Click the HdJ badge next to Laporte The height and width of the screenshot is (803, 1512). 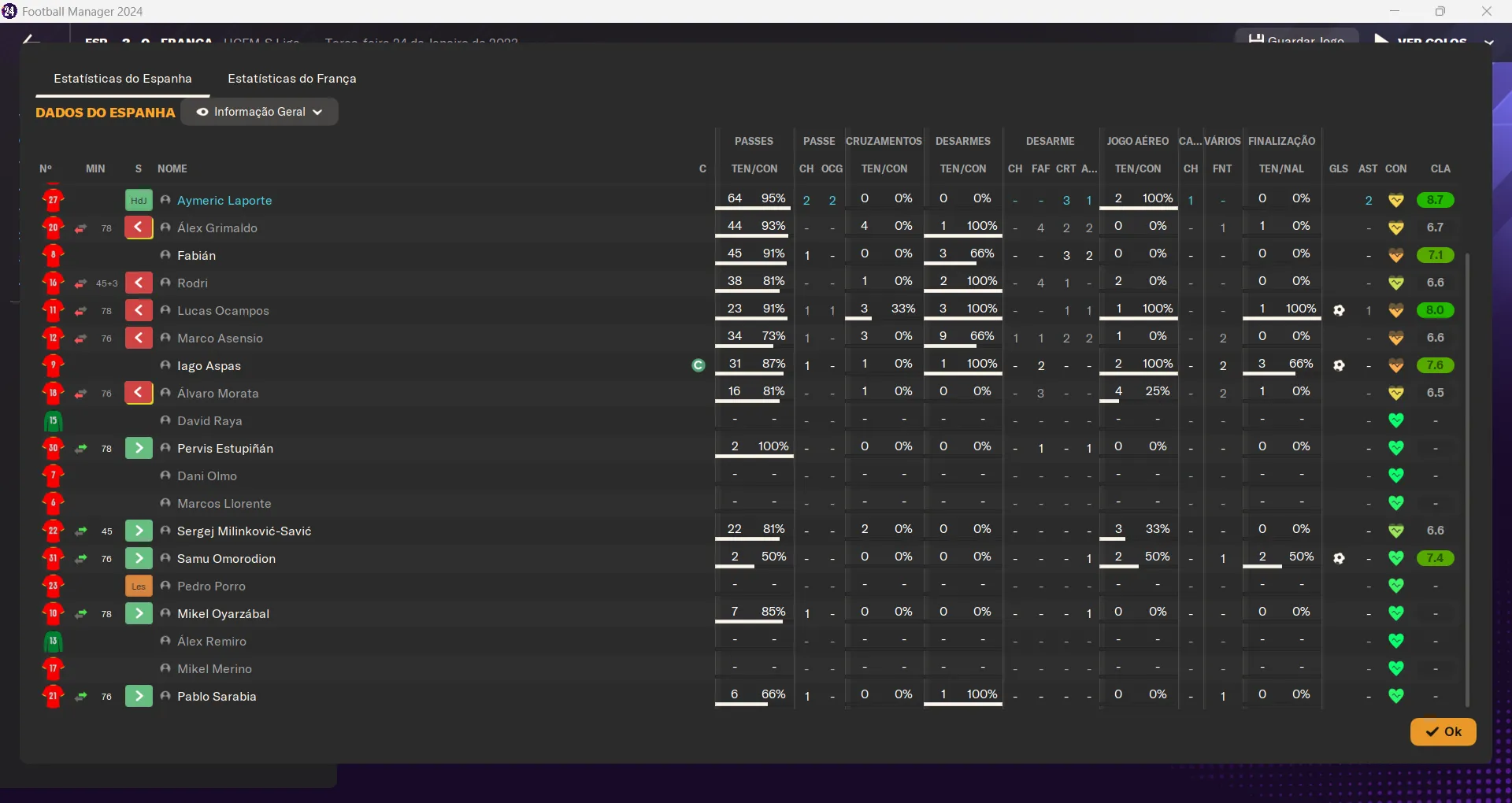tap(139, 201)
